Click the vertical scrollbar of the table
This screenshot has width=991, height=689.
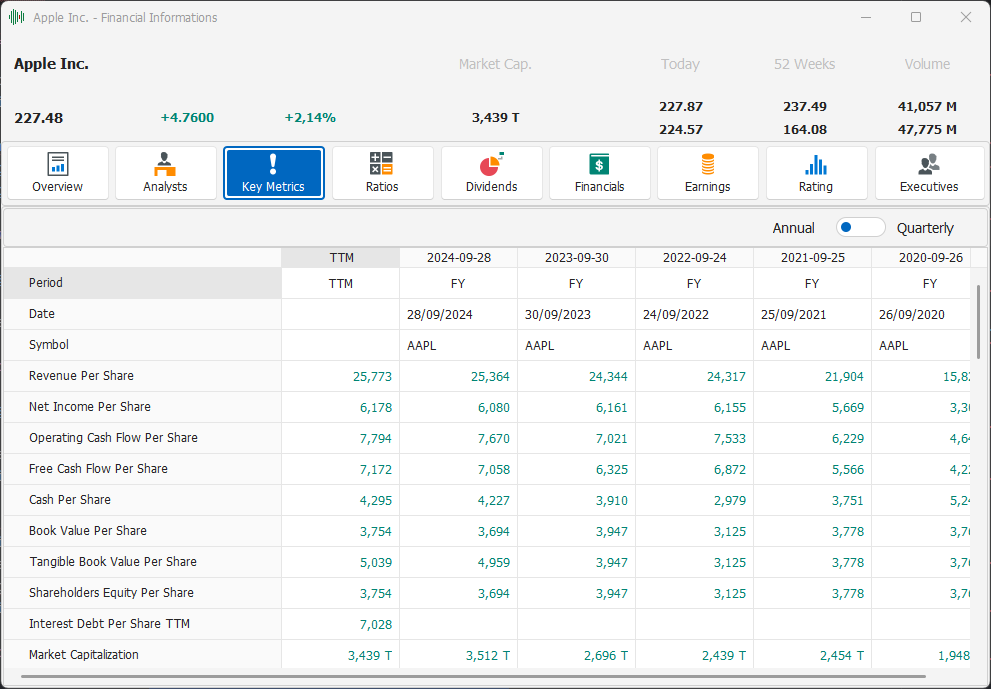tap(978, 322)
